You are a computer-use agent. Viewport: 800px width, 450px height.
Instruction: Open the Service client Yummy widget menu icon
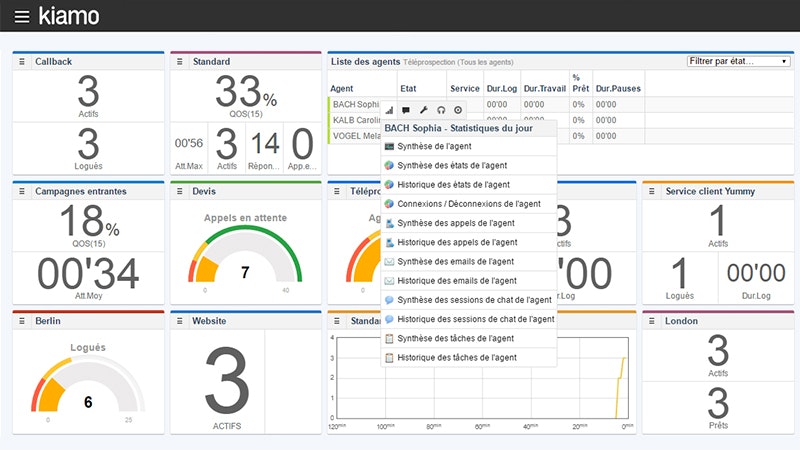click(652, 191)
